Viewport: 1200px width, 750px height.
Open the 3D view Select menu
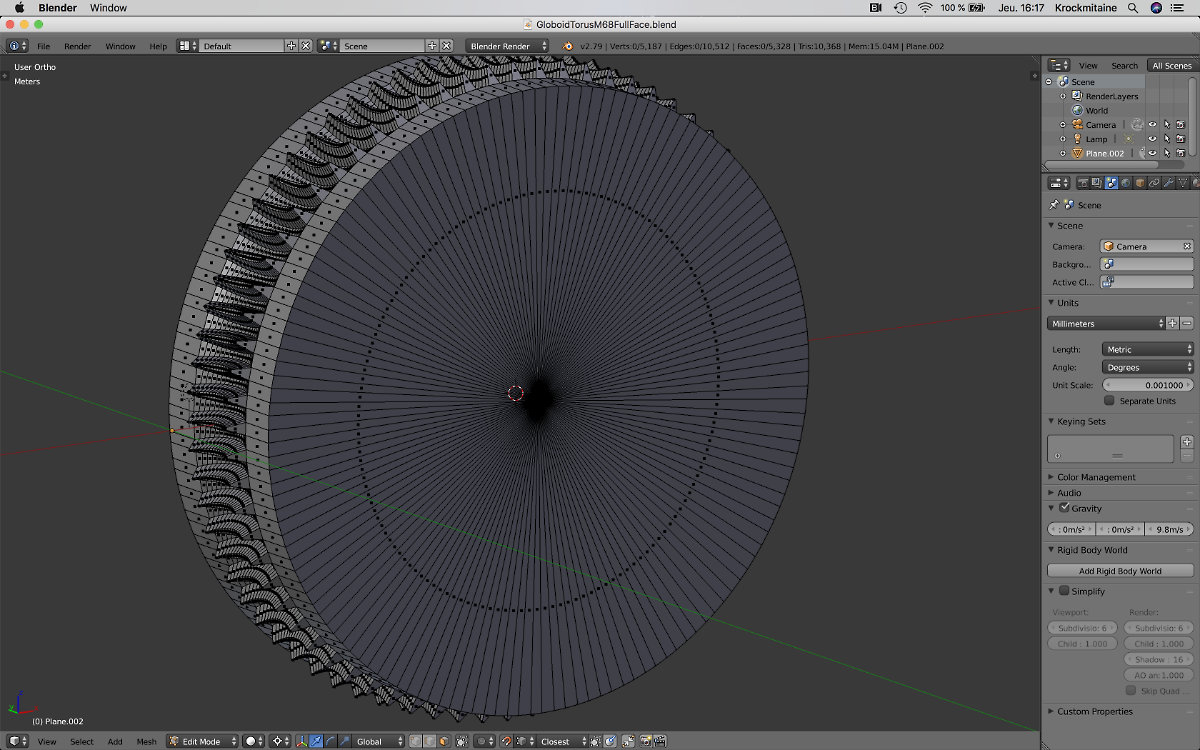[x=81, y=741]
